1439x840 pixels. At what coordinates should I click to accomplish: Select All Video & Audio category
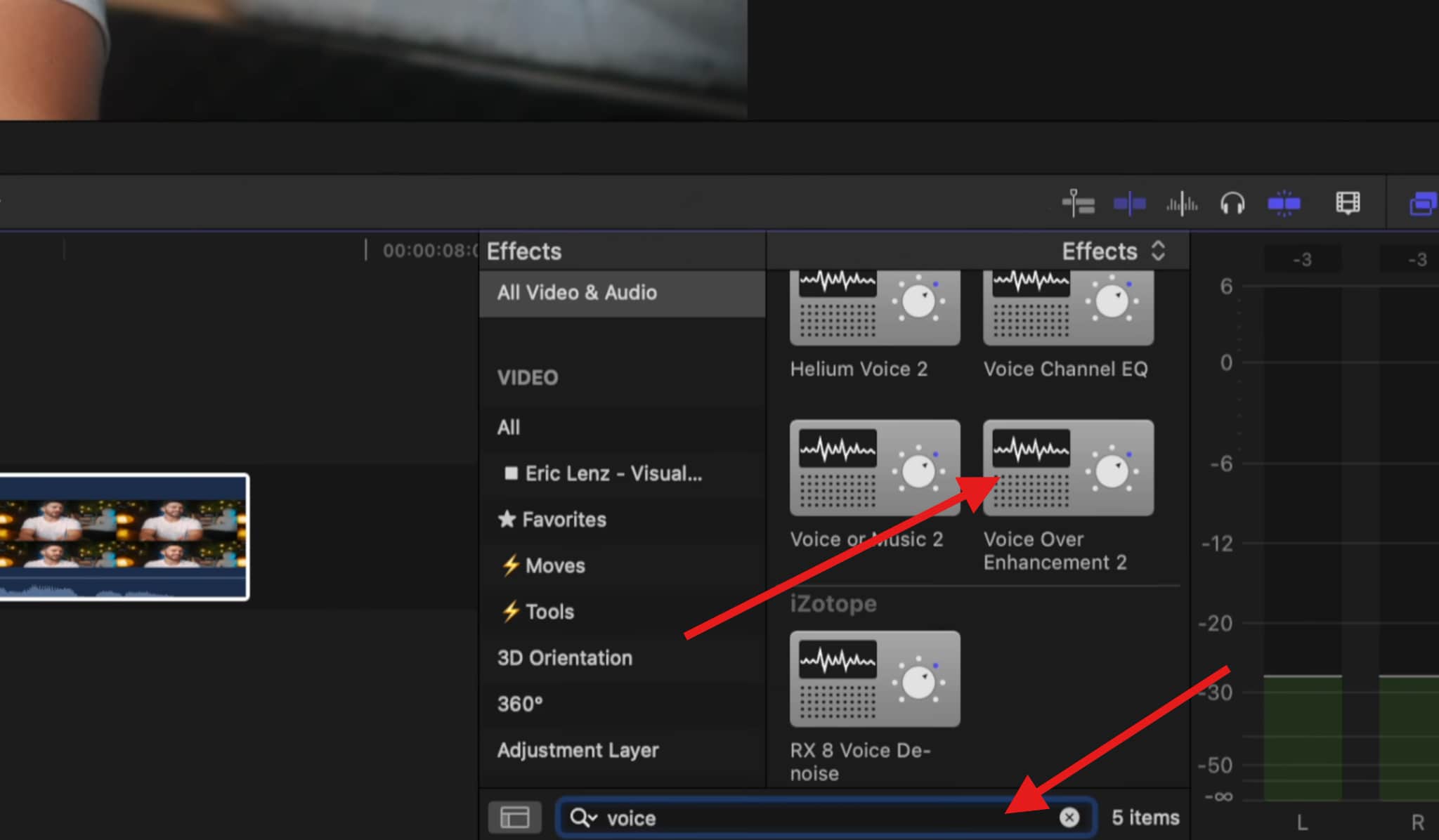pos(577,293)
